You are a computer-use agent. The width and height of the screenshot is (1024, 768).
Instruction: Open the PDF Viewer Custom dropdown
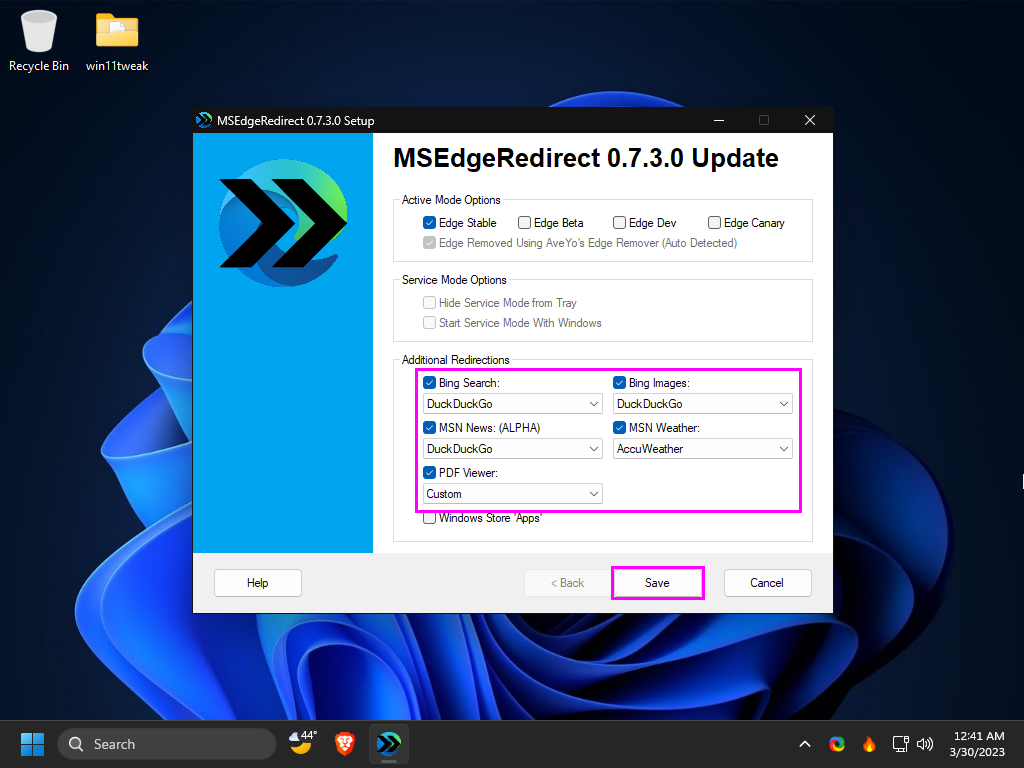pyautogui.click(x=513, y=494)
